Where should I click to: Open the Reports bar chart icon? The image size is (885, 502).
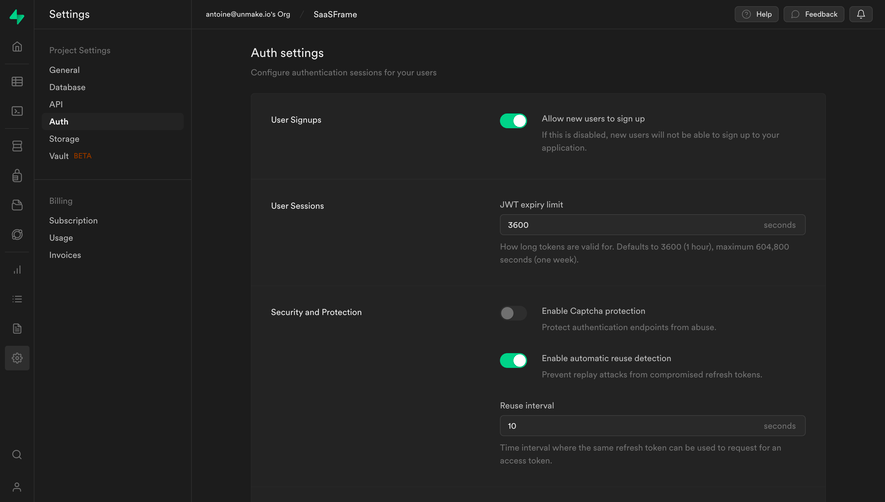coord(17,270)
